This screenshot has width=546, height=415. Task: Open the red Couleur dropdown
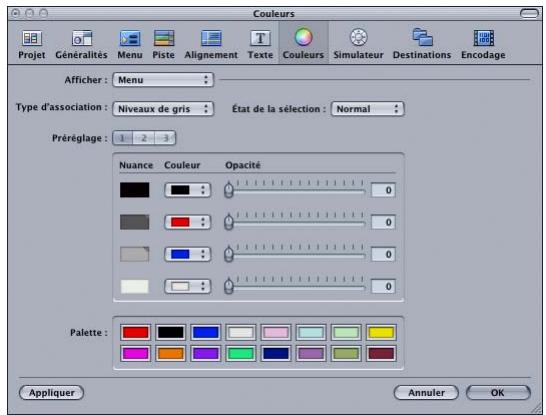click(188, 222)
